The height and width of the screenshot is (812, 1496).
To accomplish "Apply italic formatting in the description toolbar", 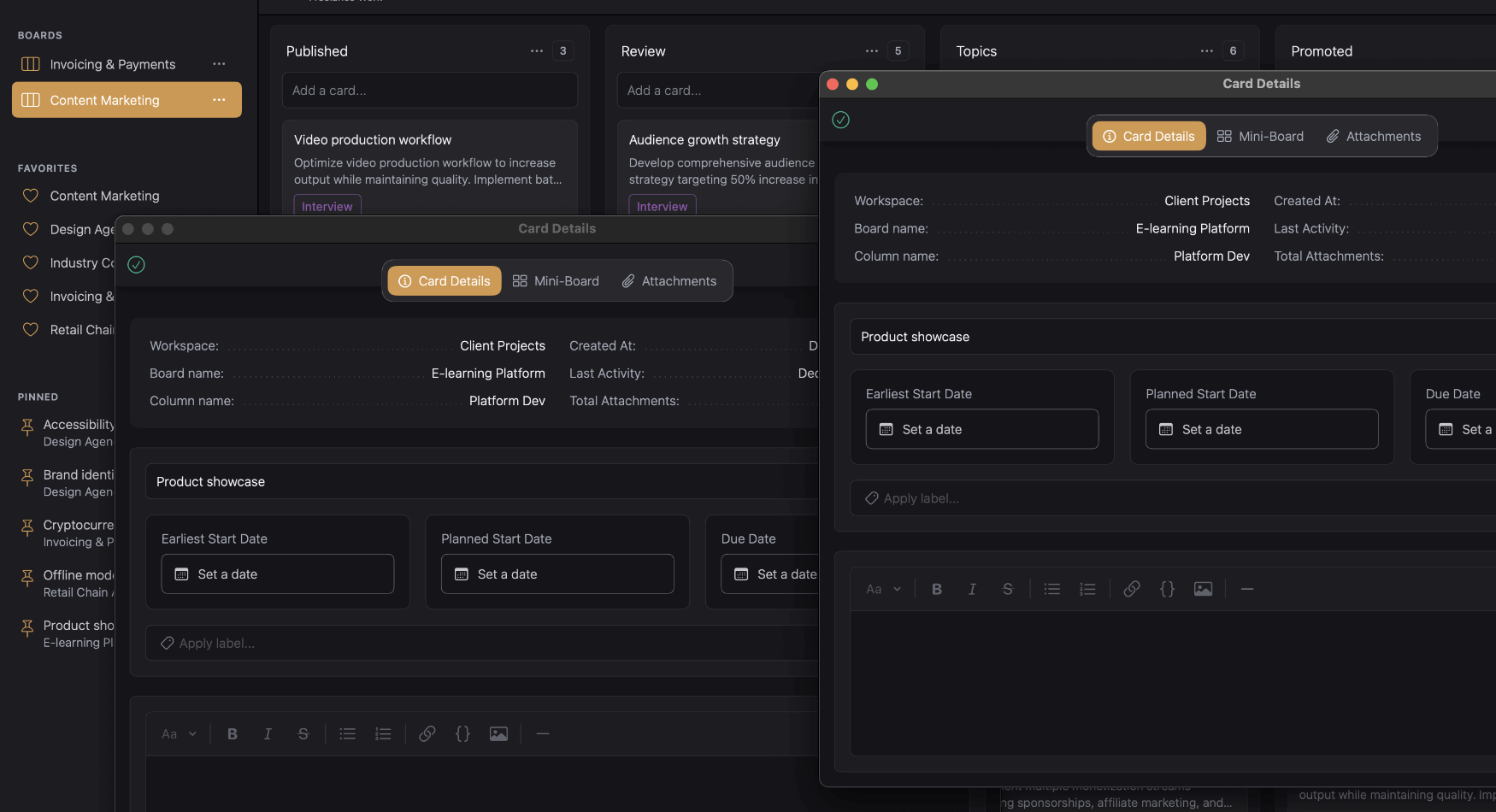I will click(x=972, y=588).
